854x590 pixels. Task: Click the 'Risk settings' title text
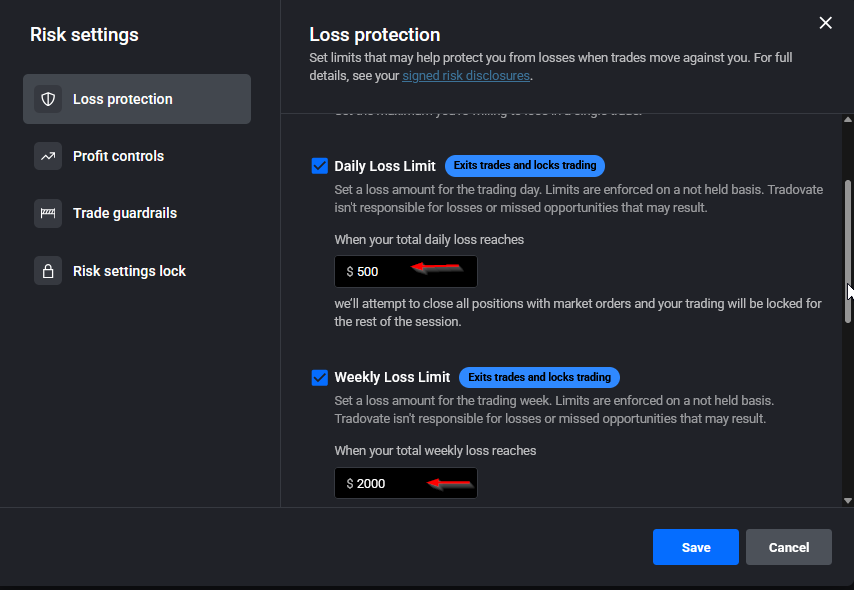pos(84,35)
